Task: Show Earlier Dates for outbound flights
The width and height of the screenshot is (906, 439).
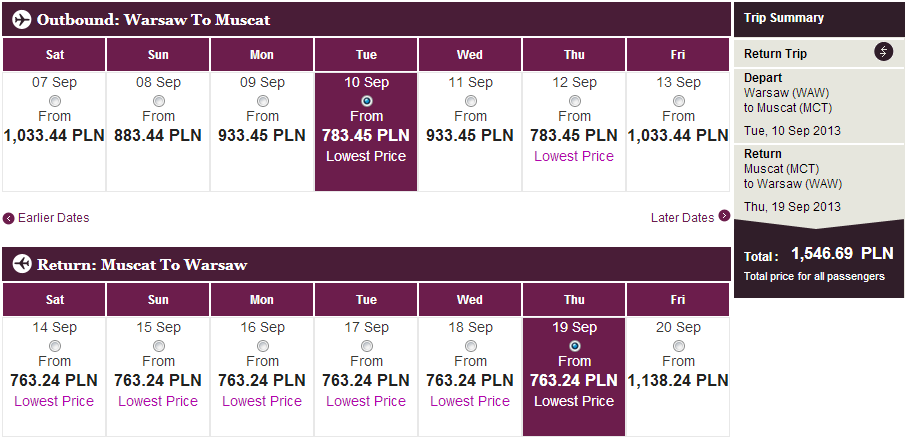Action: coord(52,218)
